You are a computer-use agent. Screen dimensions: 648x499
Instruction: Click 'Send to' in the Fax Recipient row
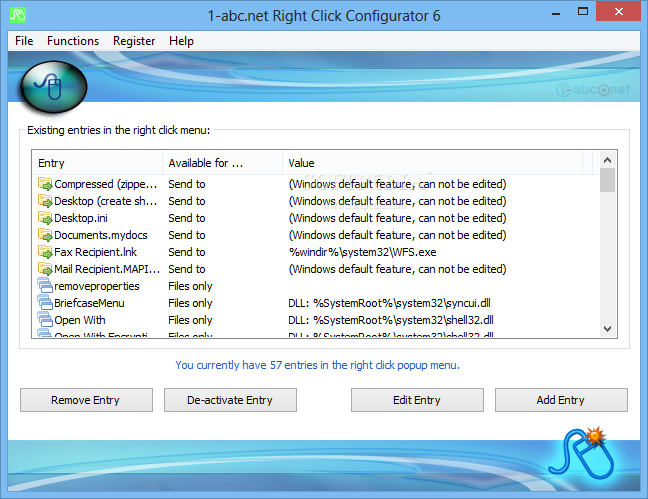[187, 252]
